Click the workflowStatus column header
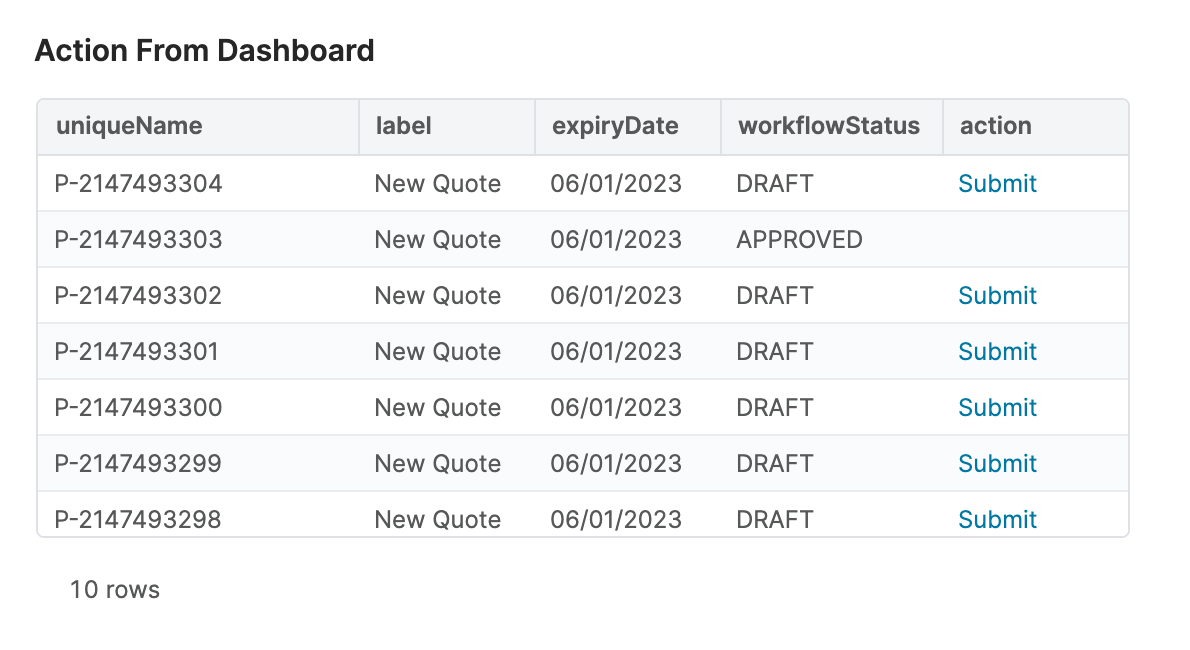This screenshot has height=650, width=1190. [x=829, y=126]
